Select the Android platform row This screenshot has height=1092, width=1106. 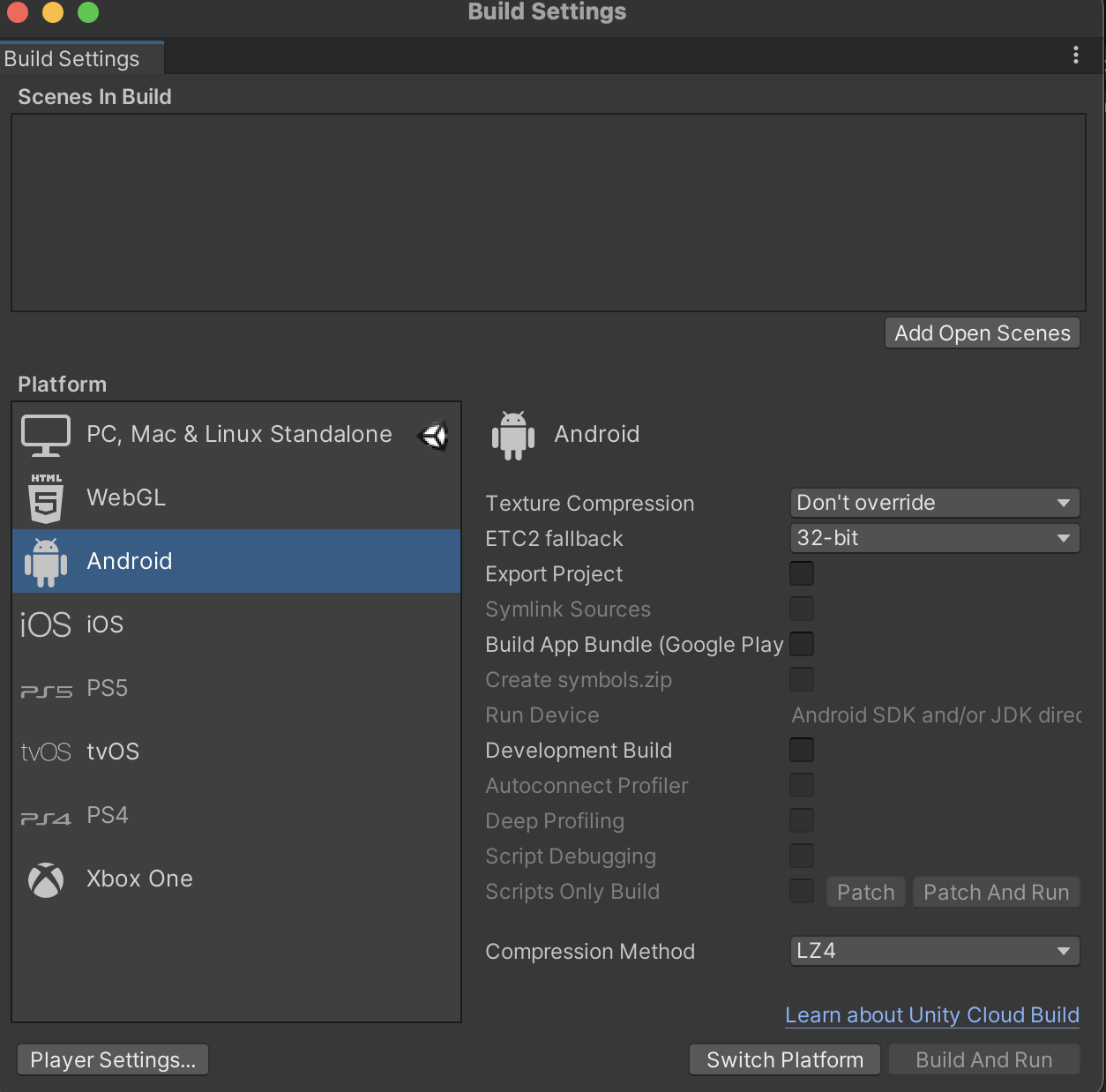236,561
